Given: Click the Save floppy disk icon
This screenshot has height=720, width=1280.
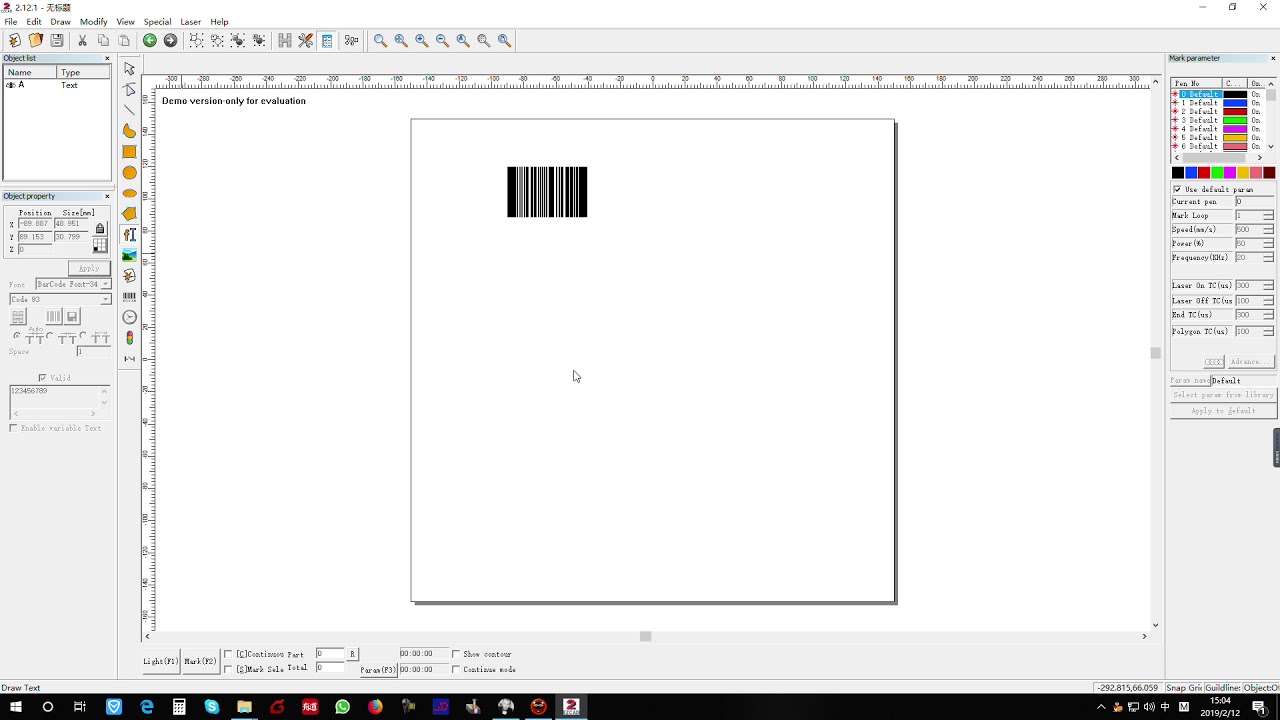Looking at the screenshot, I should 57,40.
